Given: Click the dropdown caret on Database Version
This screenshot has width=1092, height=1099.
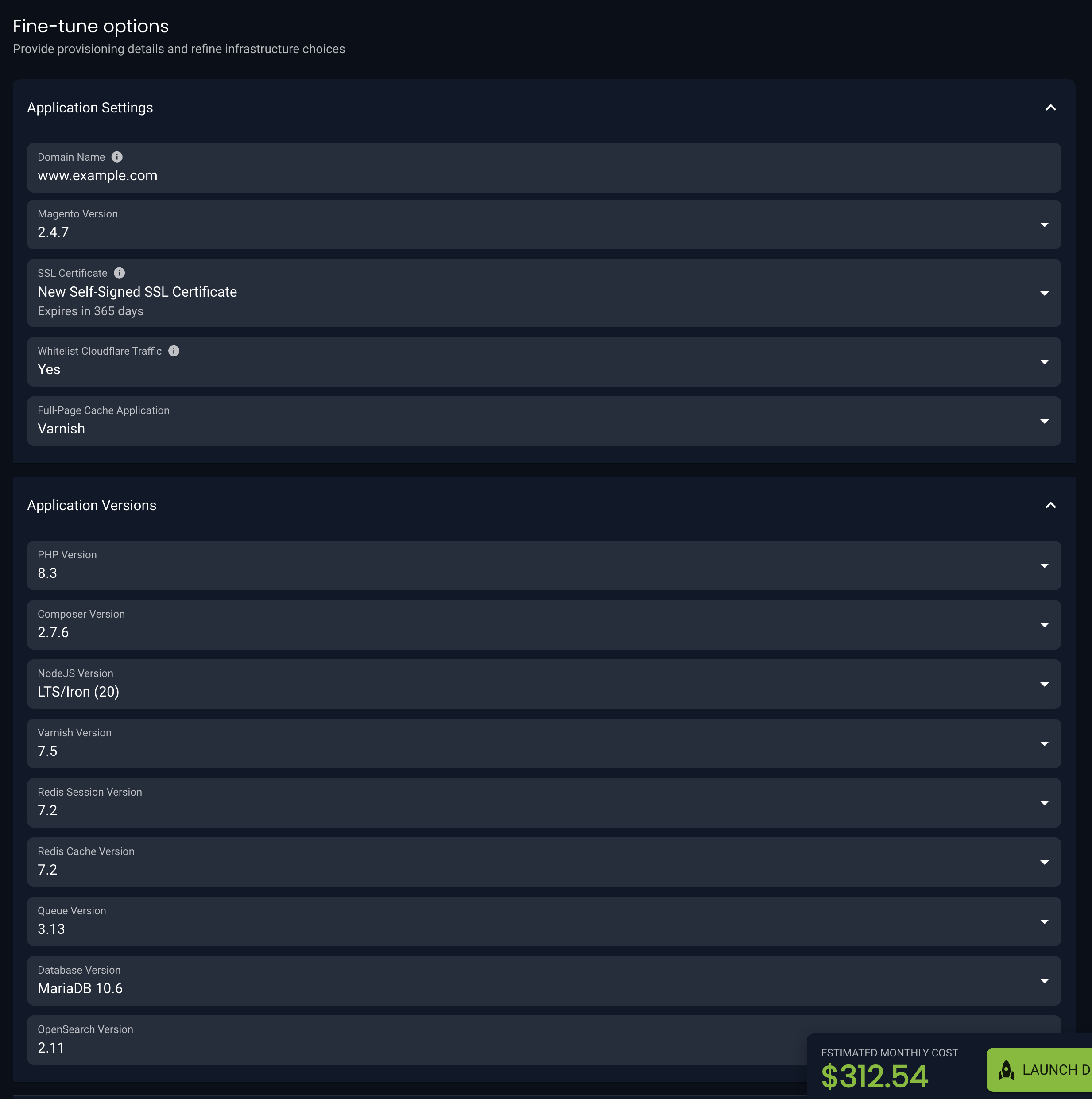Looking at the screenshot, I should point(1044,980).
